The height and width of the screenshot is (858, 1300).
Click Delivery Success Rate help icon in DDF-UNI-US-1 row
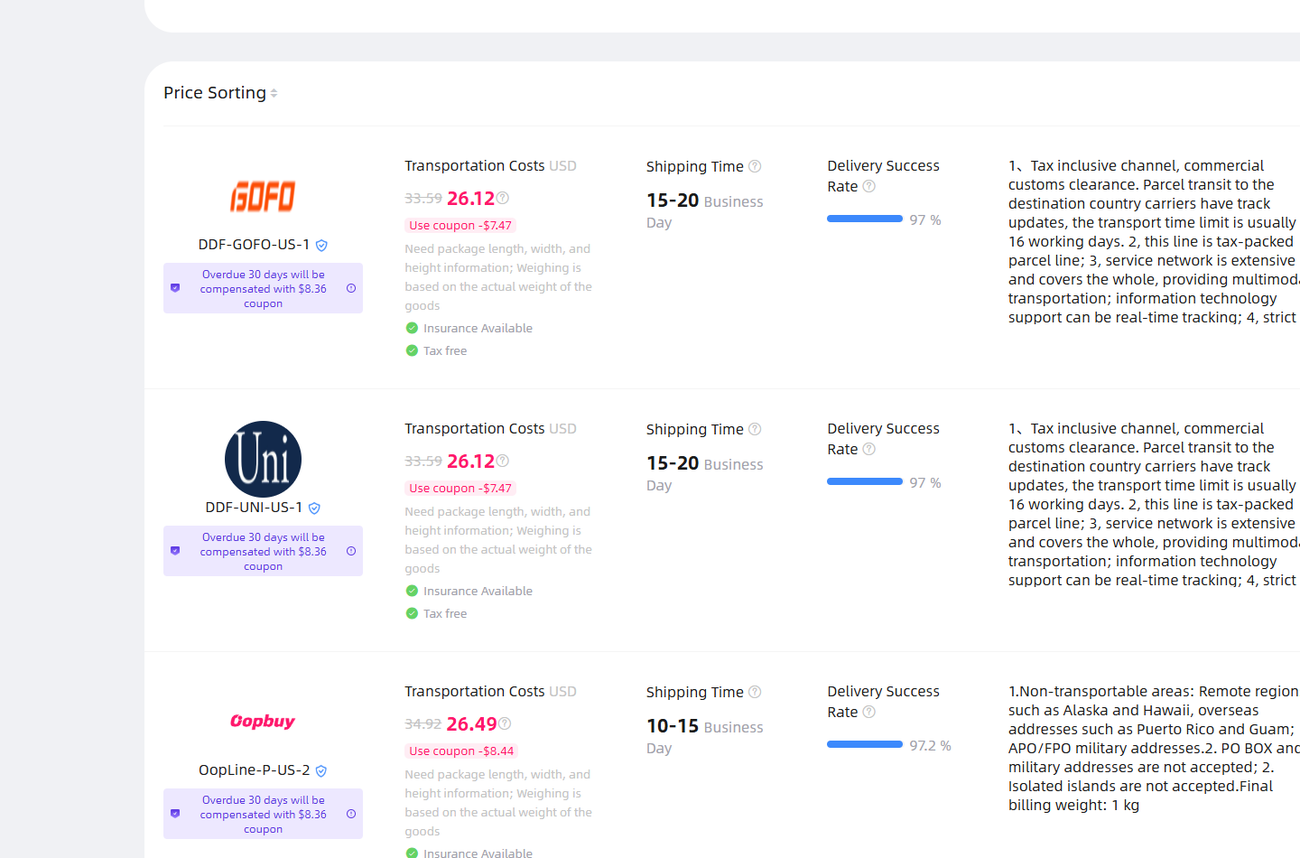(x=869, y=449)
